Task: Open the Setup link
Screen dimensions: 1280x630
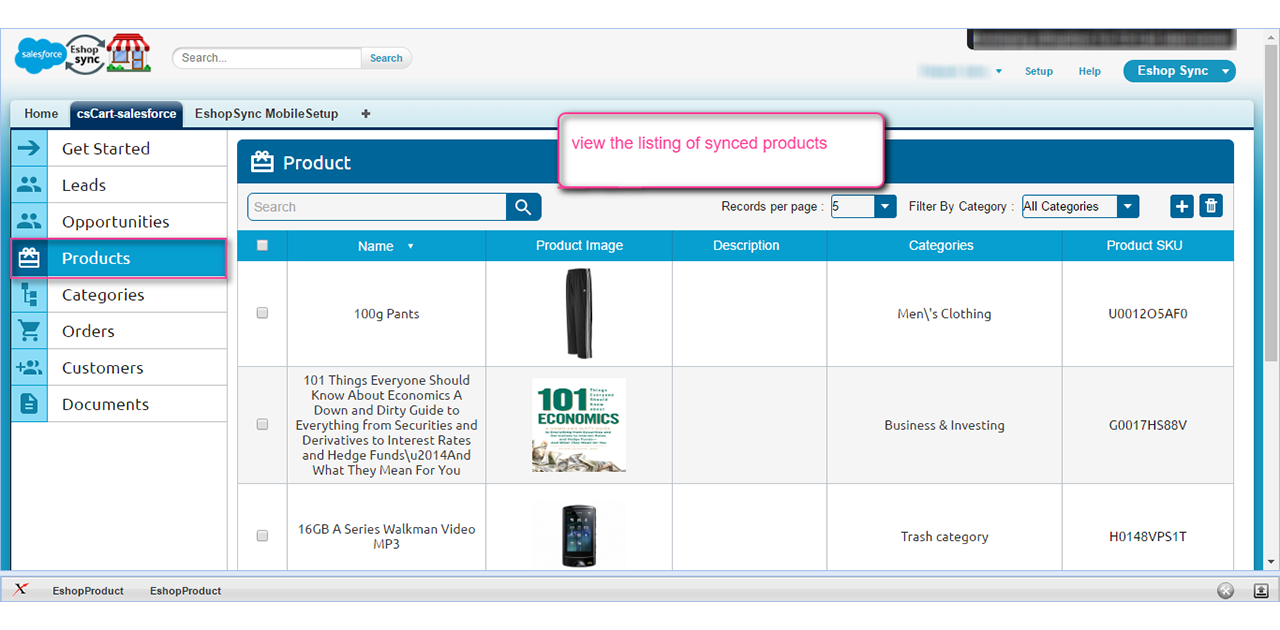Action: pyautogui.click(x=1039, y=72)
